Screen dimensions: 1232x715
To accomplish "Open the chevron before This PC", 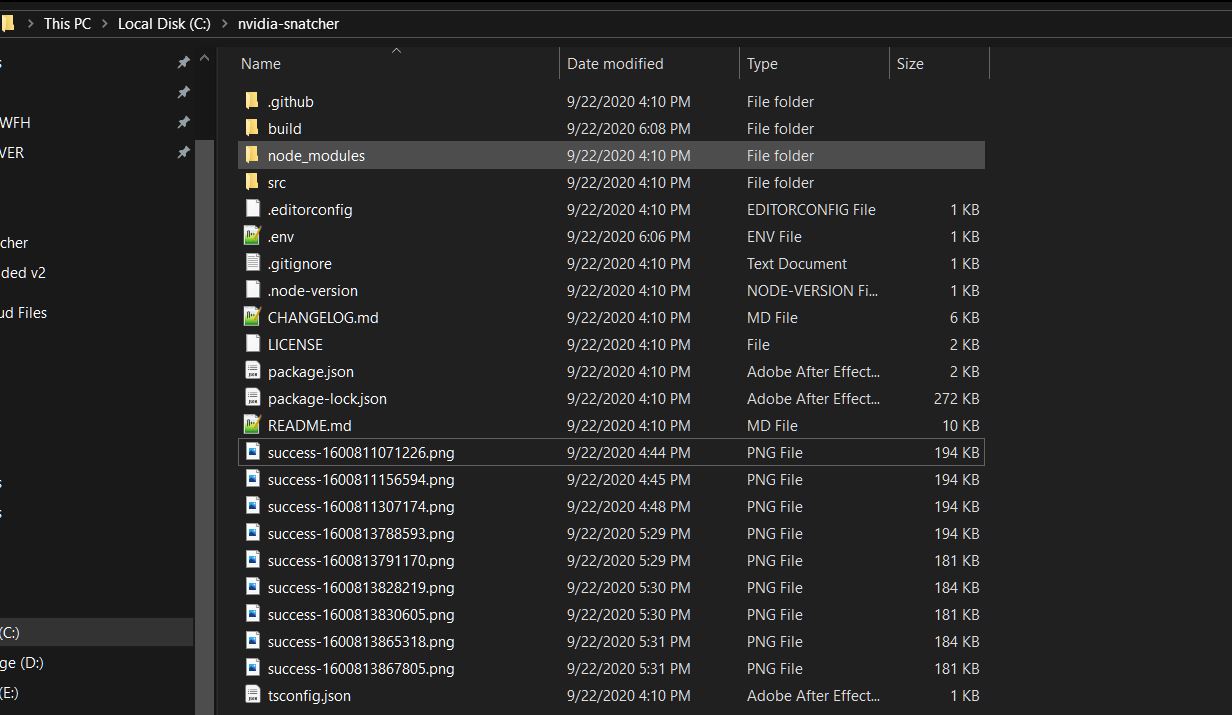I will tap(30, 23).
